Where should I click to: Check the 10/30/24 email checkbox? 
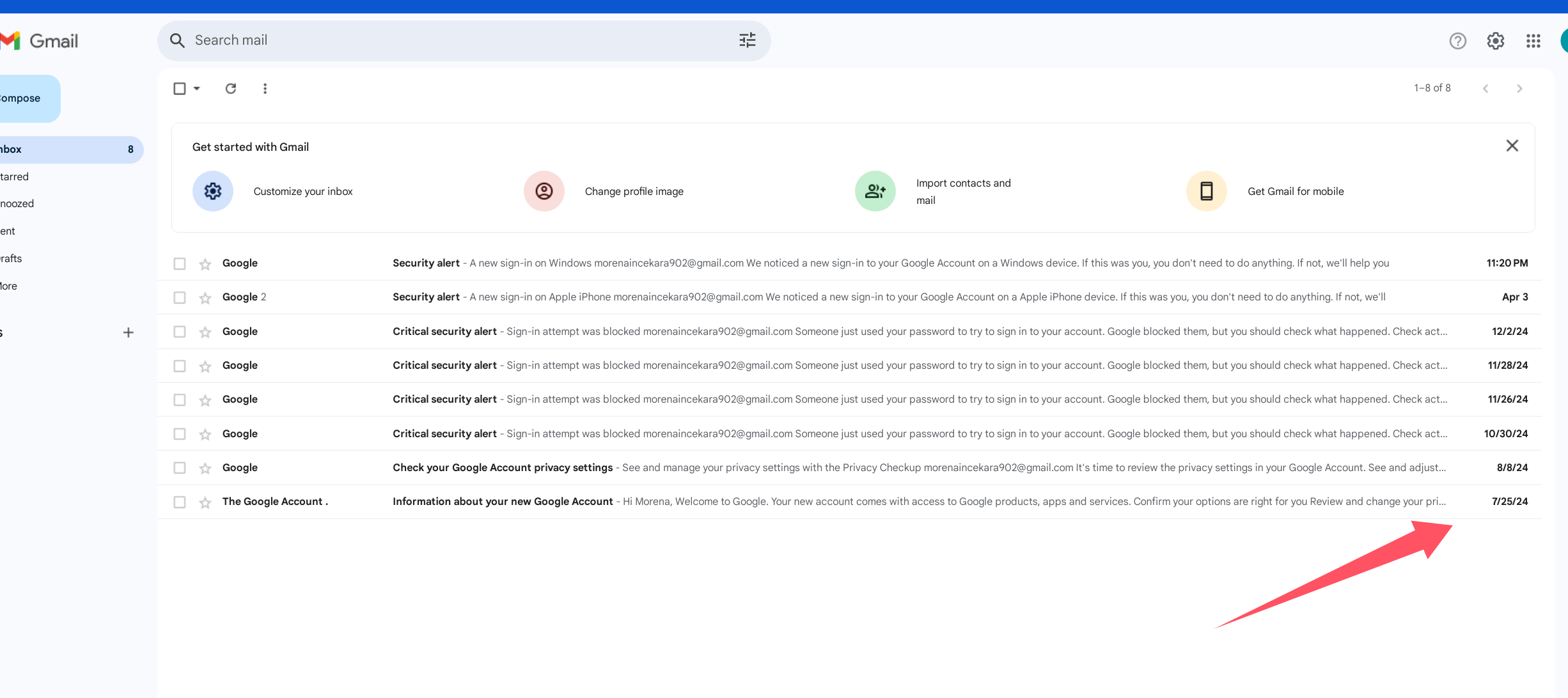point(180,434)
